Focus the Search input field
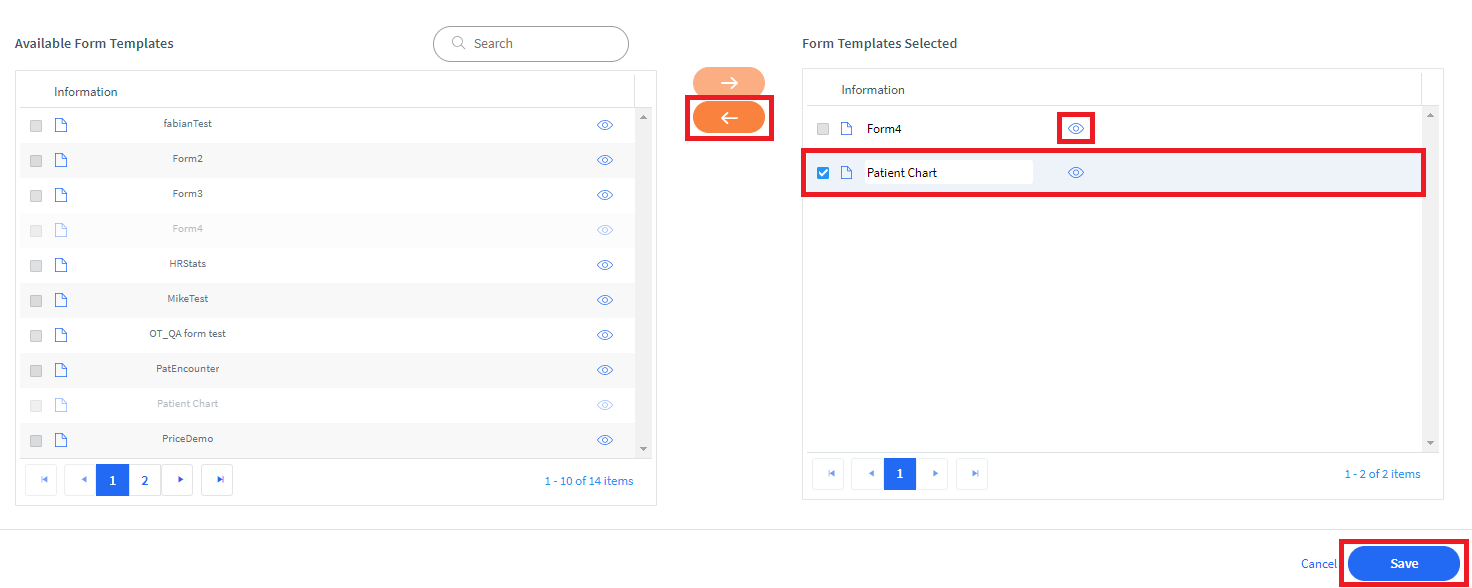This screenshot has width=1472, height=588. (x=531, y=44)
